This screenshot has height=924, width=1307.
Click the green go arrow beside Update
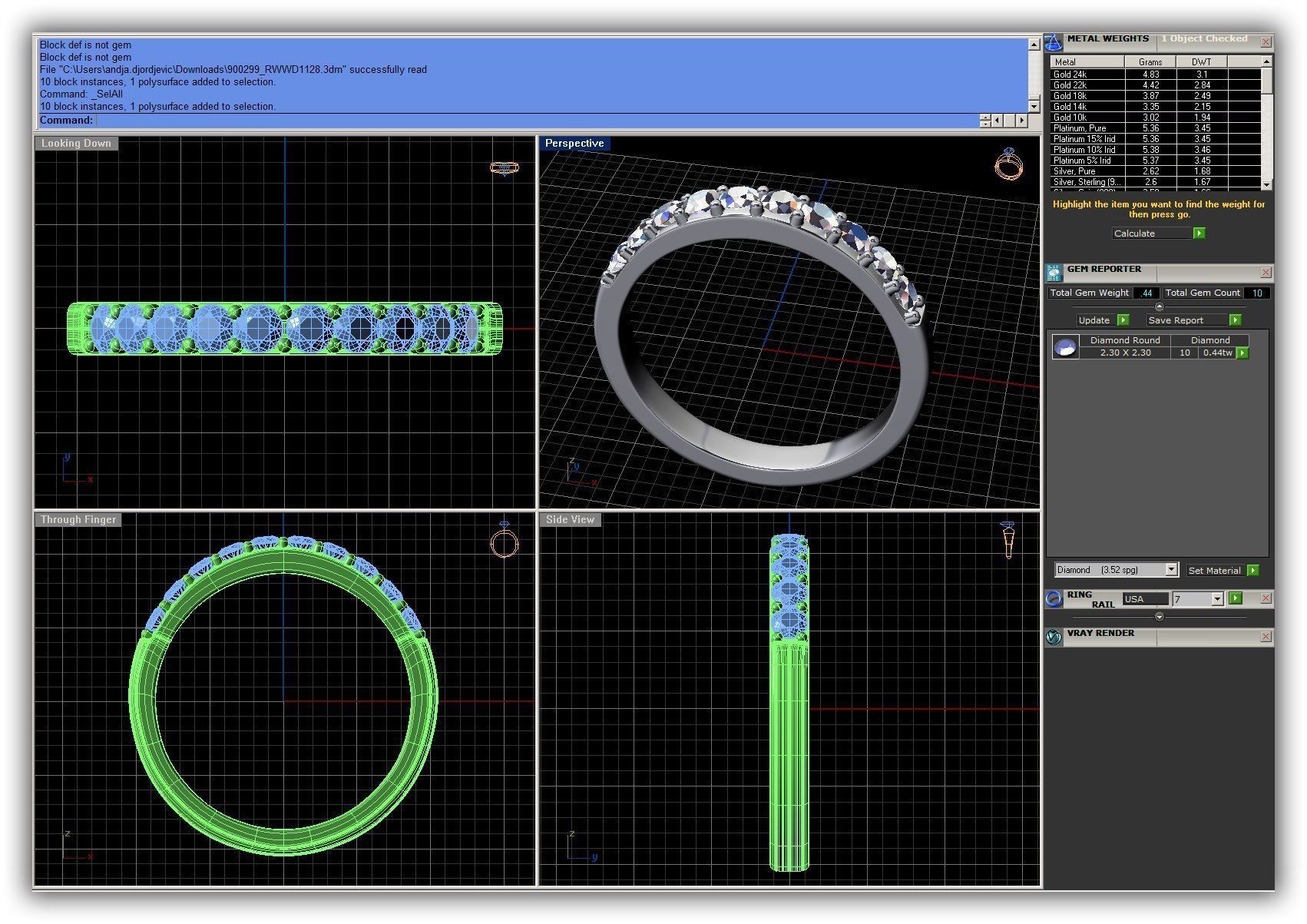1123,320
